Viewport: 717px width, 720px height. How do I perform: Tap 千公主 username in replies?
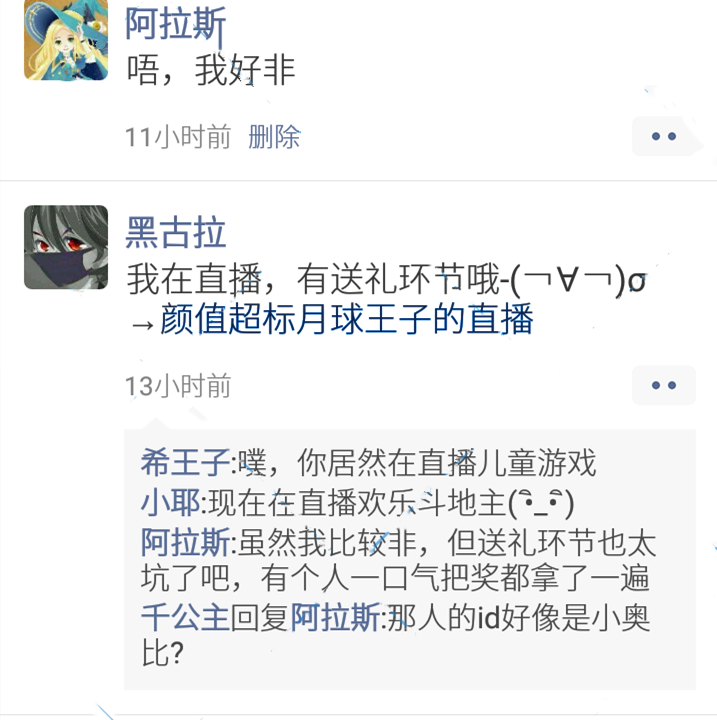click(185, 618)
